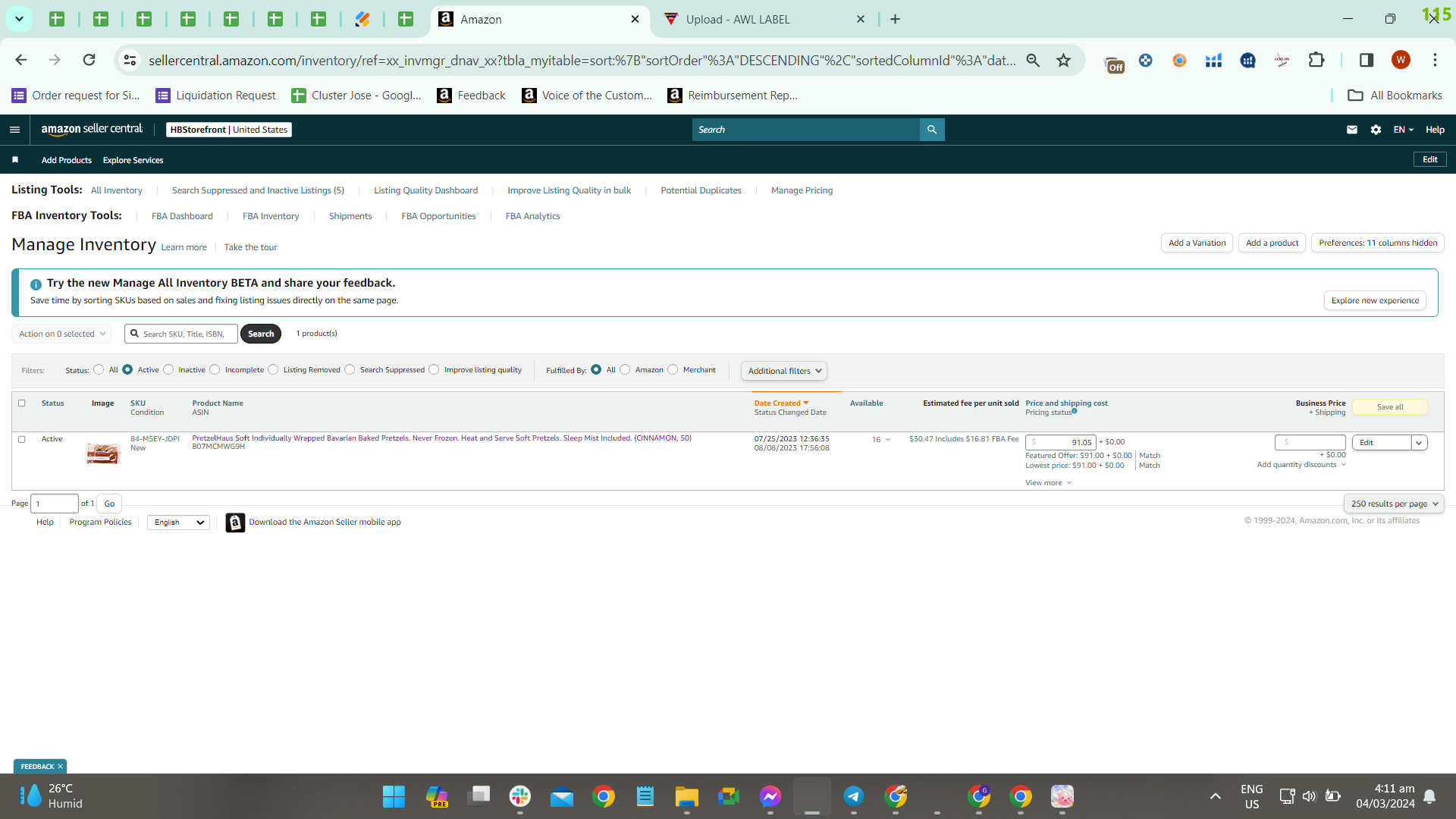This screenshot has height=819, width=1456.
Task: Click the Add a product button
Action: [x=1272, y=243]
